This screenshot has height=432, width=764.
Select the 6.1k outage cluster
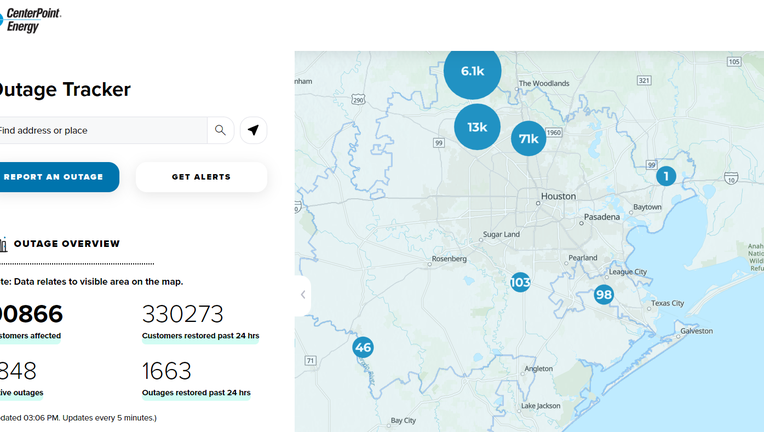click(x=472, y=71)
